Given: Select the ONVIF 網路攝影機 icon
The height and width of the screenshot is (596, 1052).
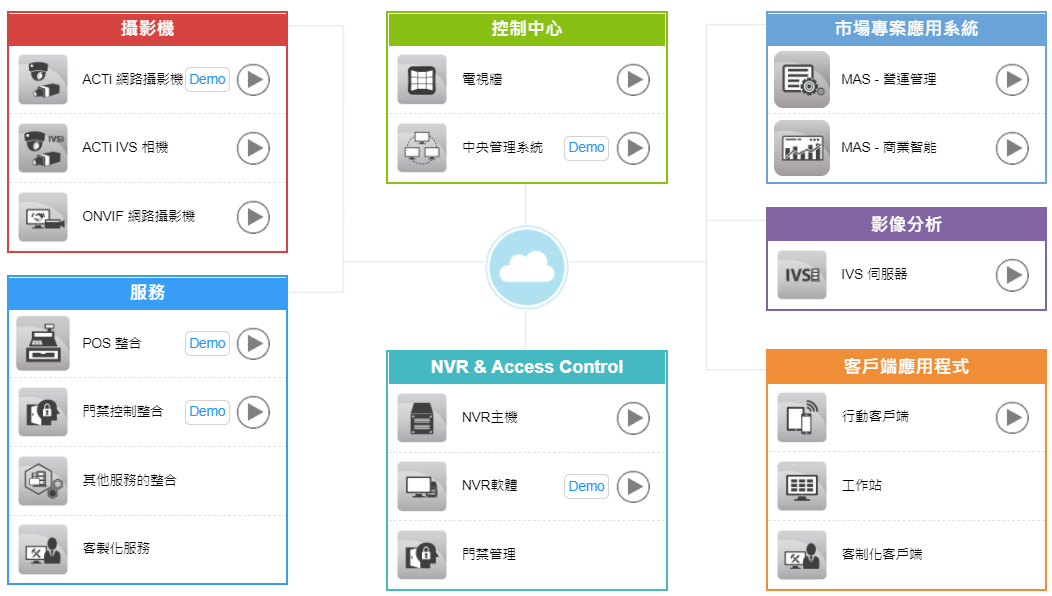Looking at the screenshot, I should point(41,217).
